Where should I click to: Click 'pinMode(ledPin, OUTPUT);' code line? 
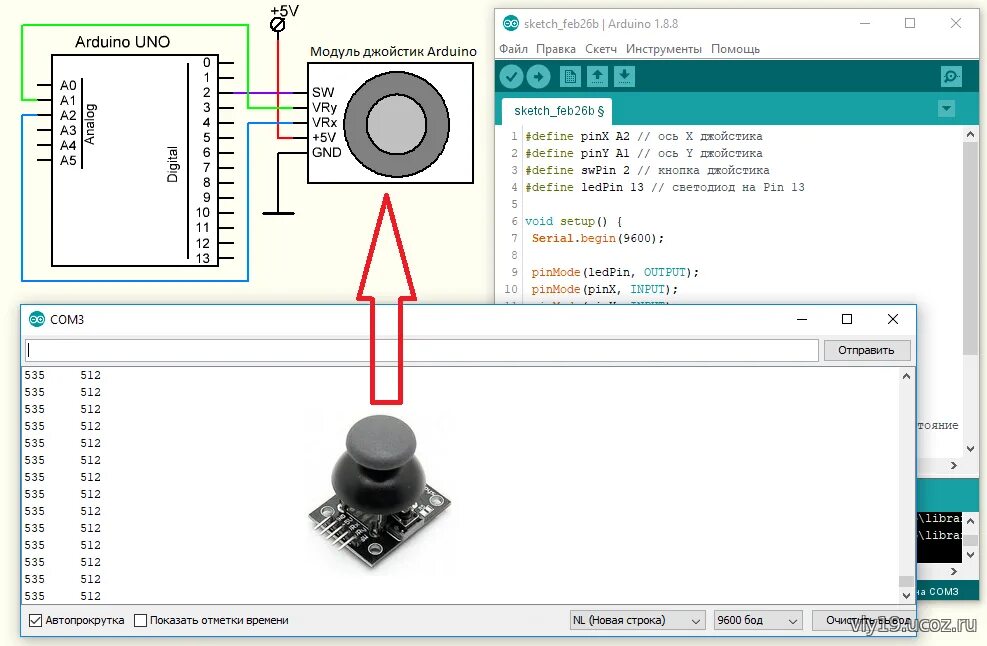615,272
